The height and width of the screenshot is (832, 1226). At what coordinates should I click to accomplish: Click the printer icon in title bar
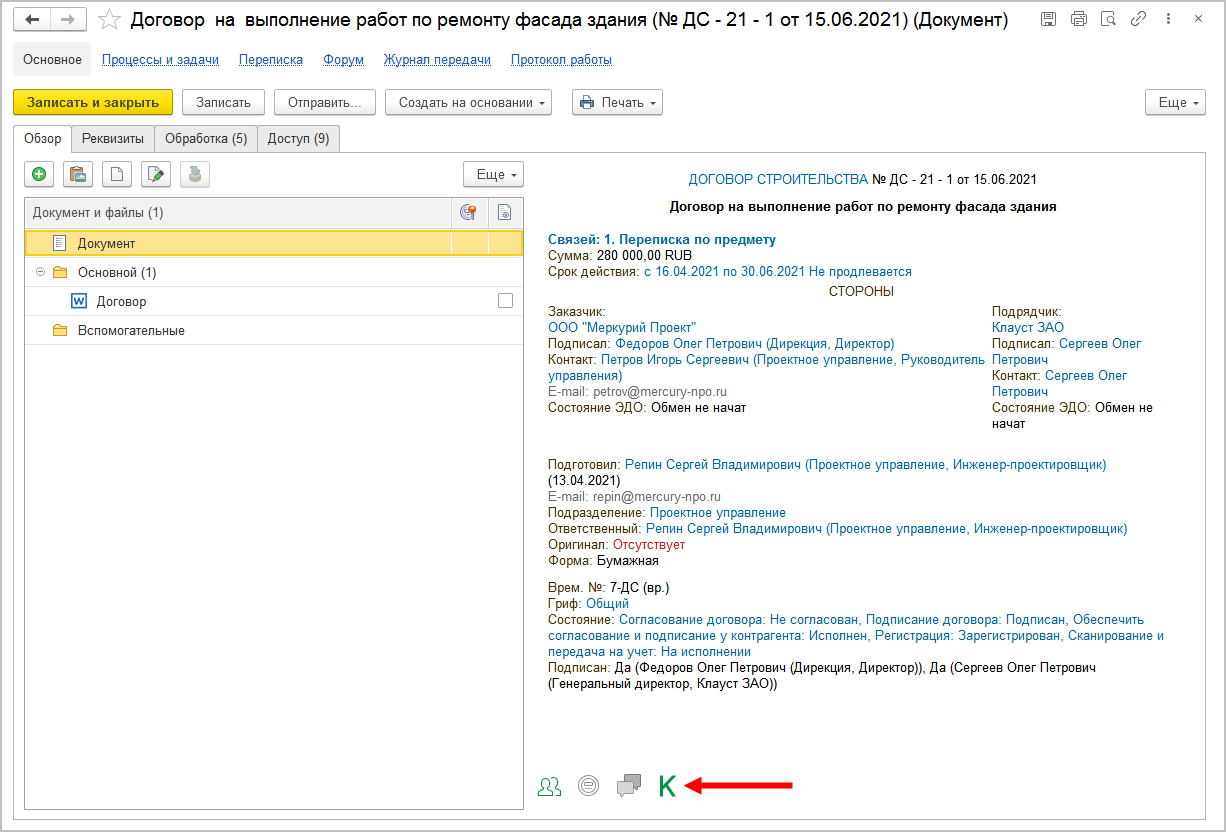tap(1078, 20)
